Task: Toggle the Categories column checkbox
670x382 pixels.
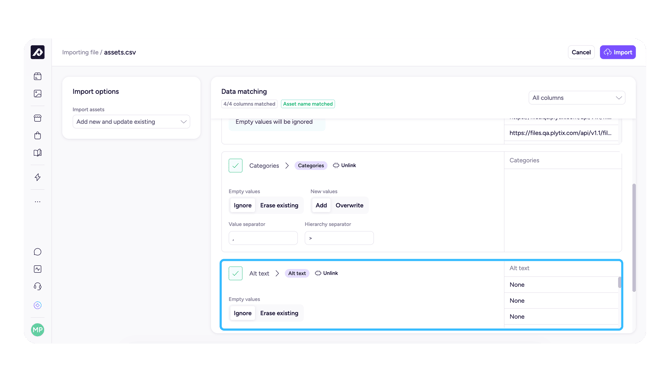Action: point(235,165)
